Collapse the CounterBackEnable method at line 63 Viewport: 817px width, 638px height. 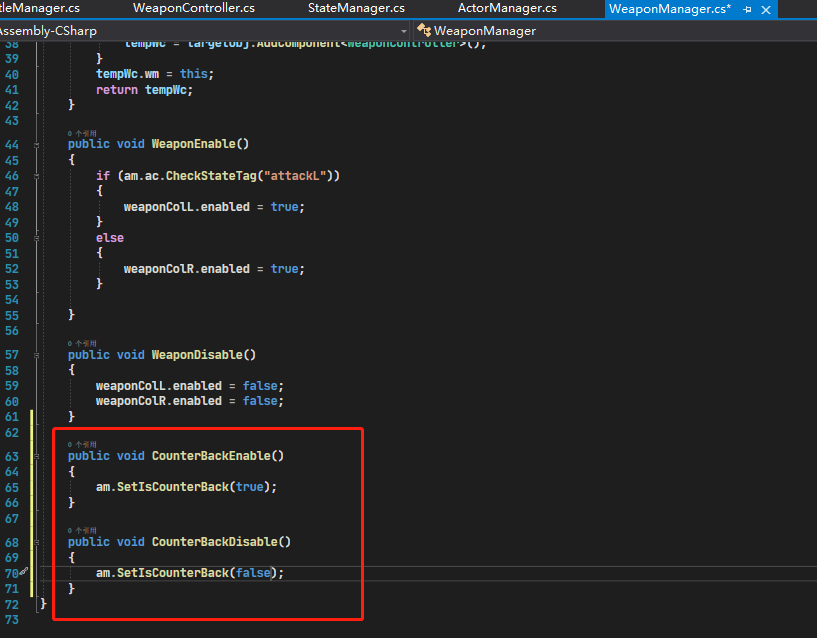point(36,457)
